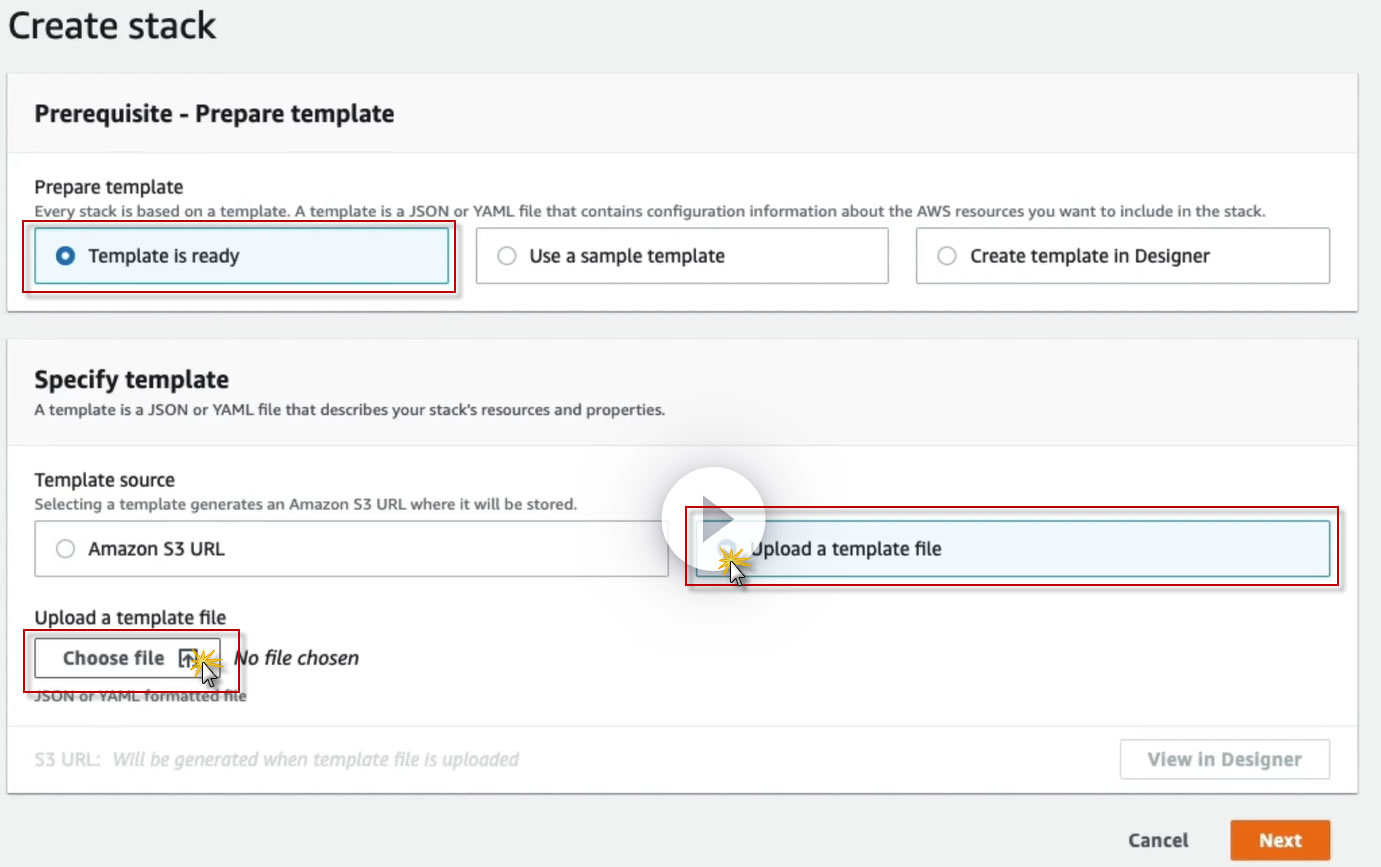The image size is (1381, 867).
Task: Click the 'Specify template' section header
Action: (x=132, y=380)
